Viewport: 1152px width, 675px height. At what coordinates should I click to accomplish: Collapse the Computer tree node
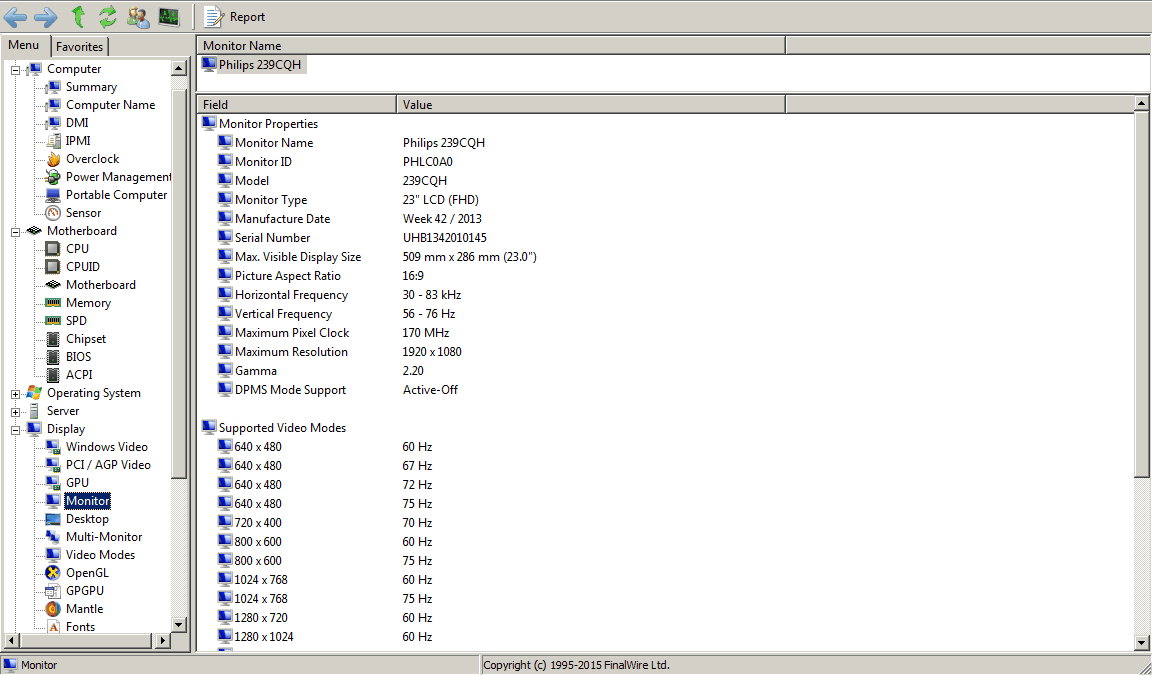(x=16, y=69)
